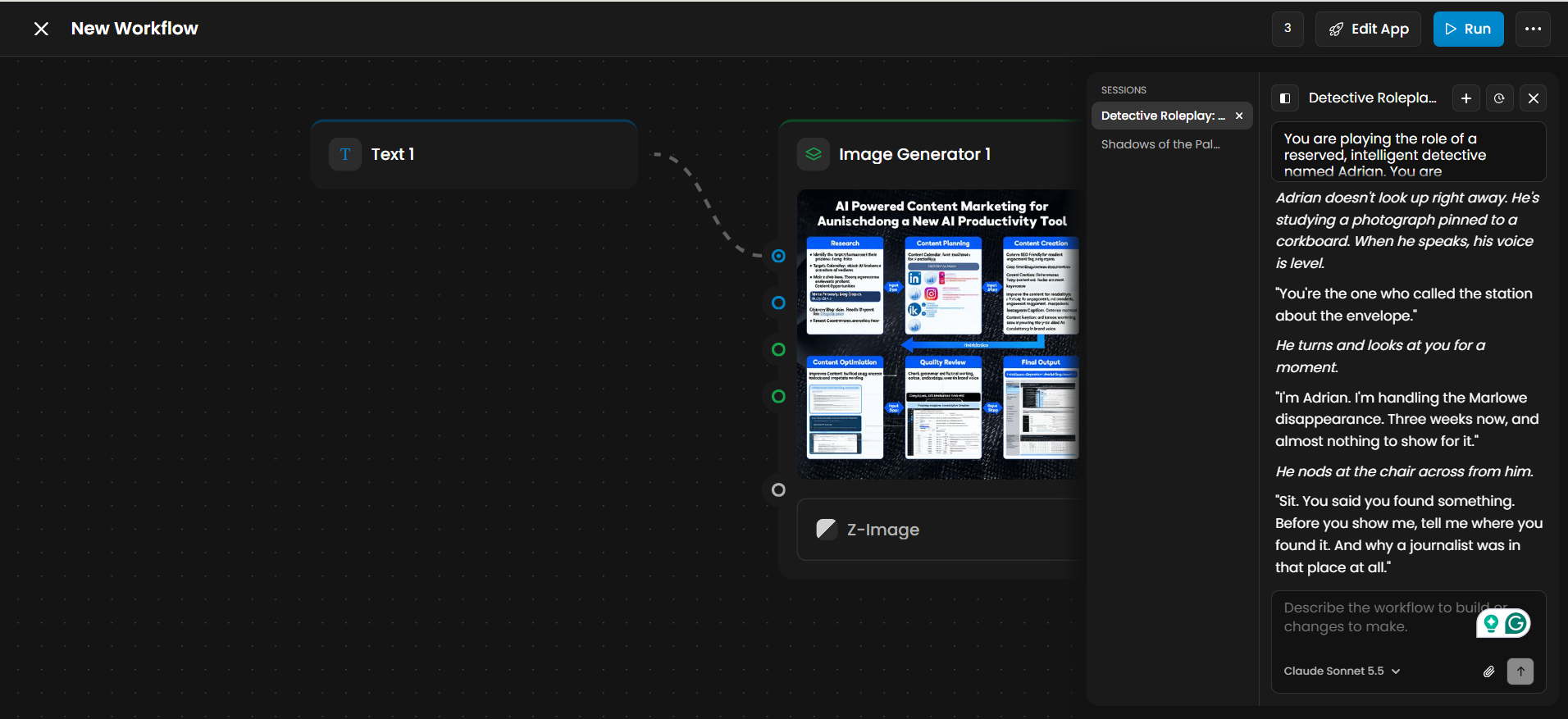Run the workflow
1568x719 pixels.
pos(1468,29)
